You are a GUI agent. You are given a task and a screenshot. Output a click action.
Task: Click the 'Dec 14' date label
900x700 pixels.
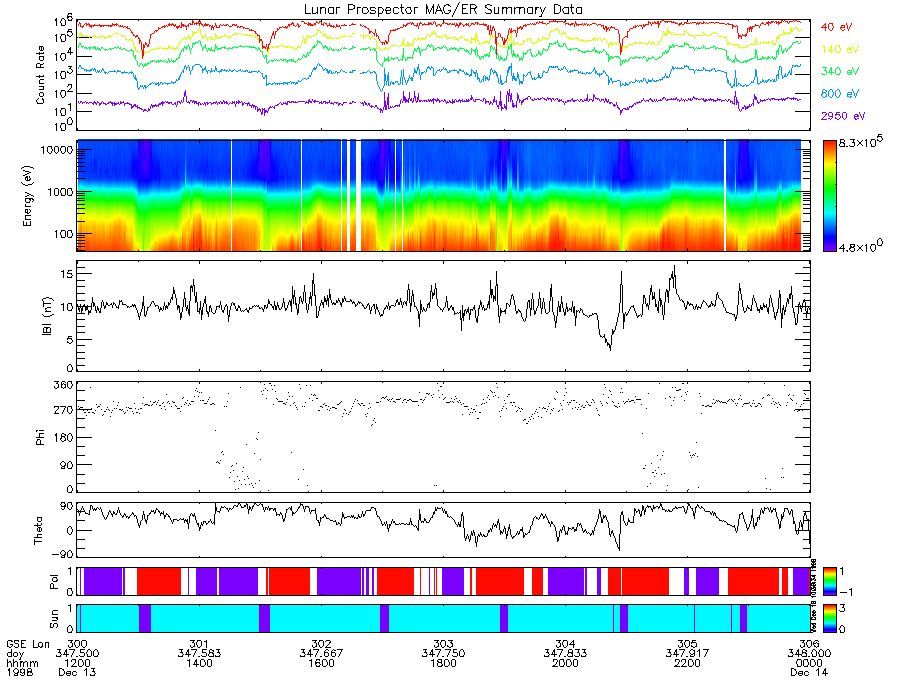pos(809,672)
